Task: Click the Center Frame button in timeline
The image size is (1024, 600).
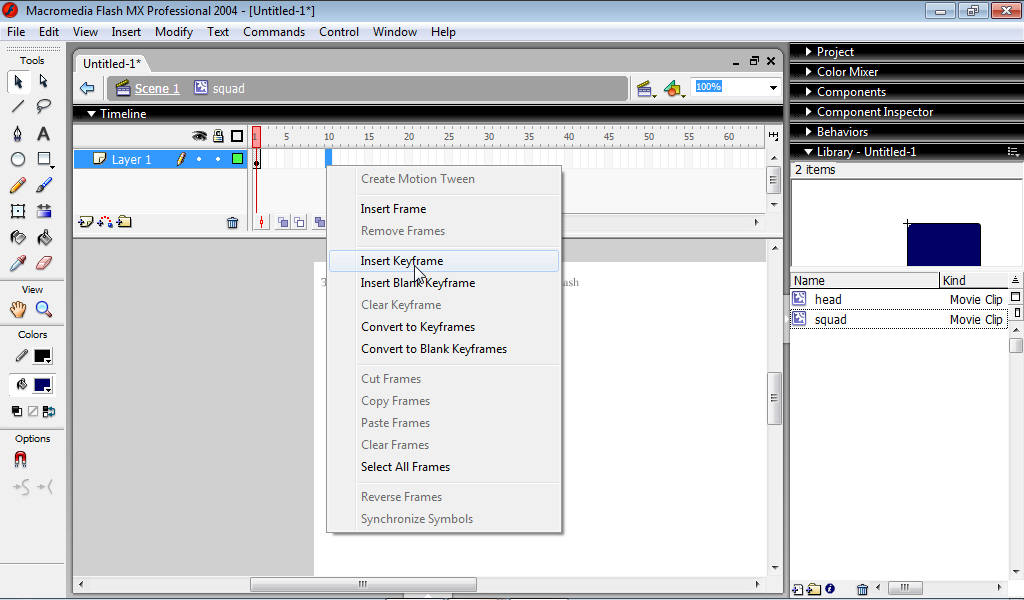Action: (x=261, y=223)
